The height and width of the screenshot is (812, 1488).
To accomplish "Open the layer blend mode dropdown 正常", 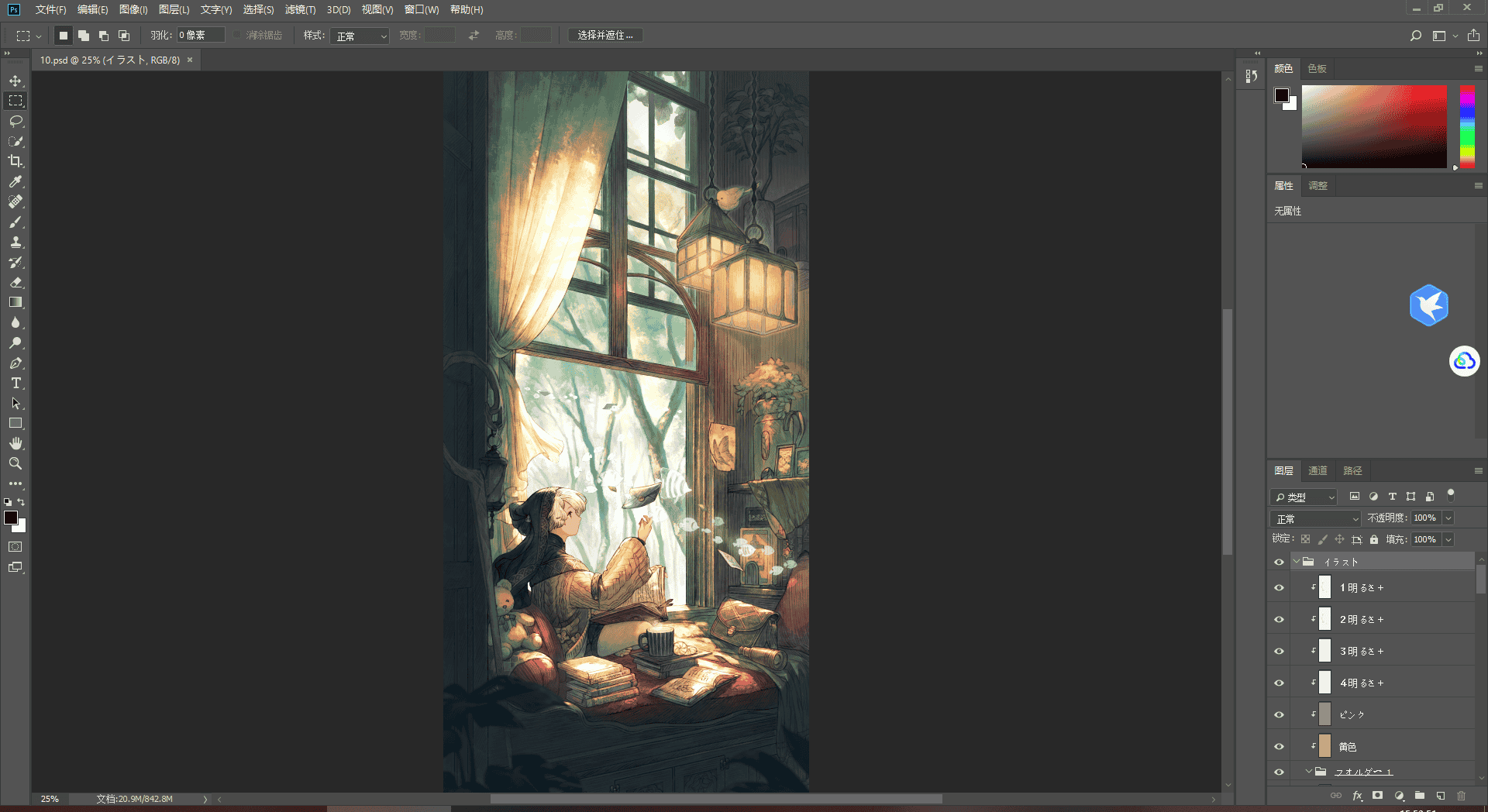I will (x=1315, y=518).
